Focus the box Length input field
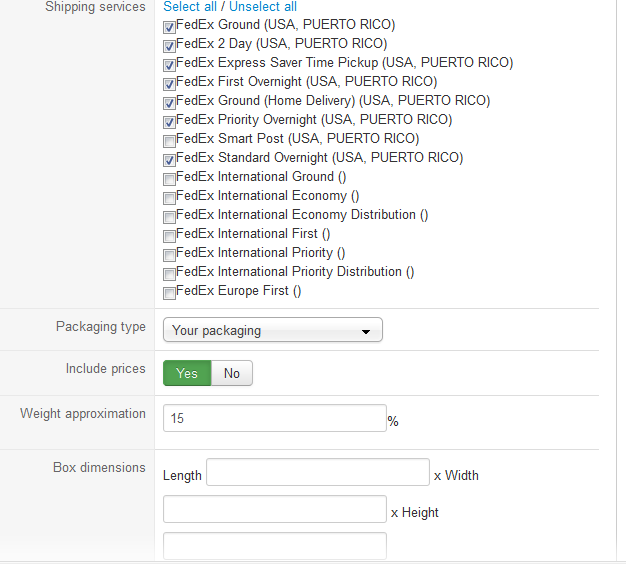This screenshot has height=564, width=626. [317, 473]
